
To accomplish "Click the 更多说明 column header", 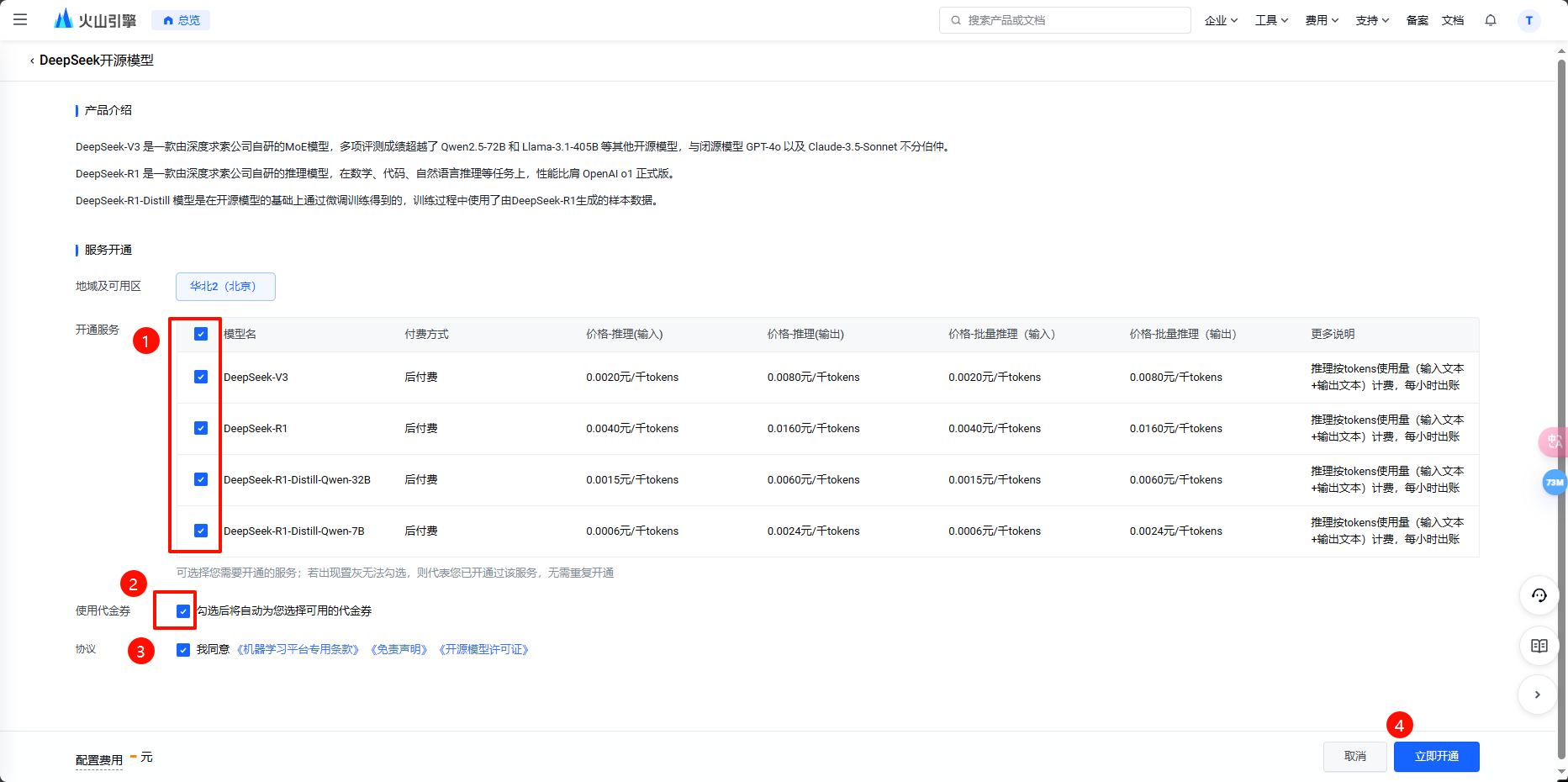I will 1333,334.
